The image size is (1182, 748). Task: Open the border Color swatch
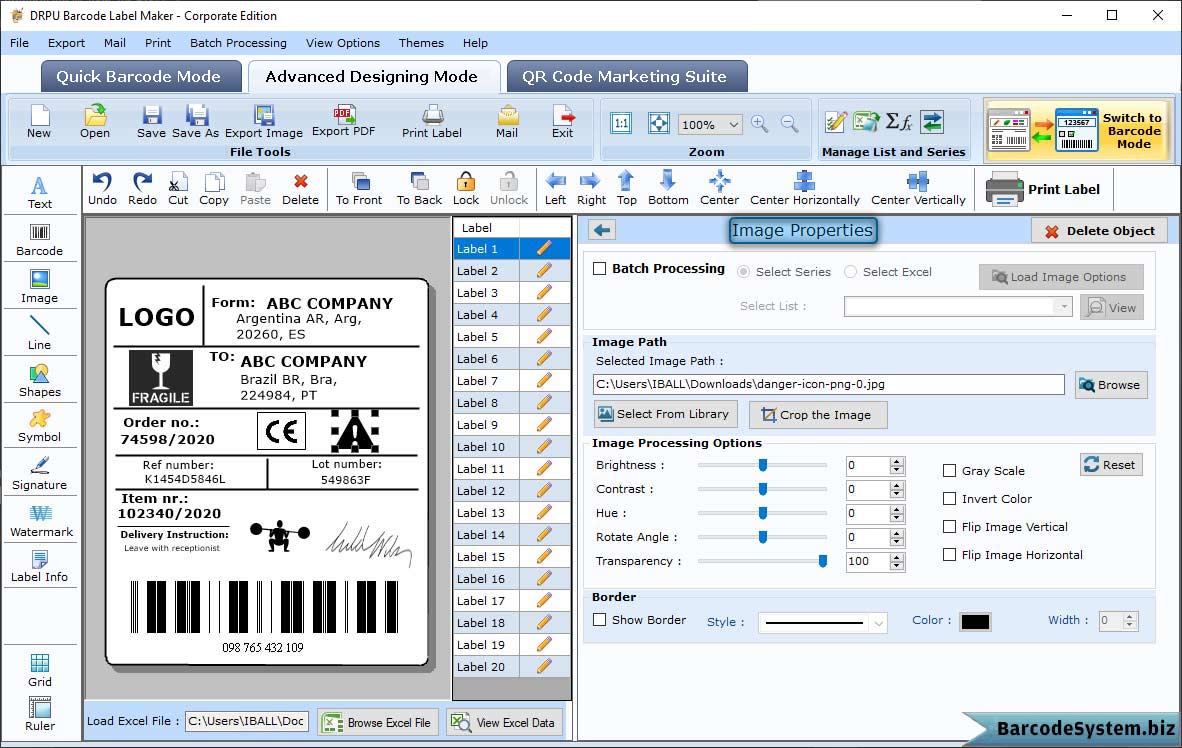point(975,621)
